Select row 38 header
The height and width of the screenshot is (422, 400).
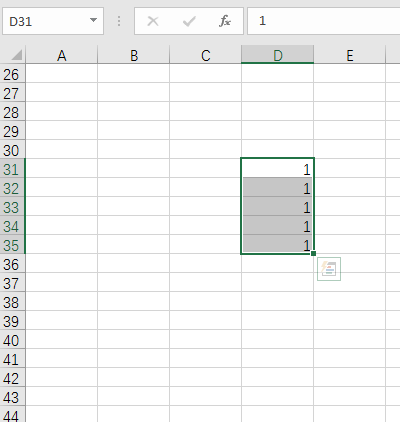tap(12, 302)
